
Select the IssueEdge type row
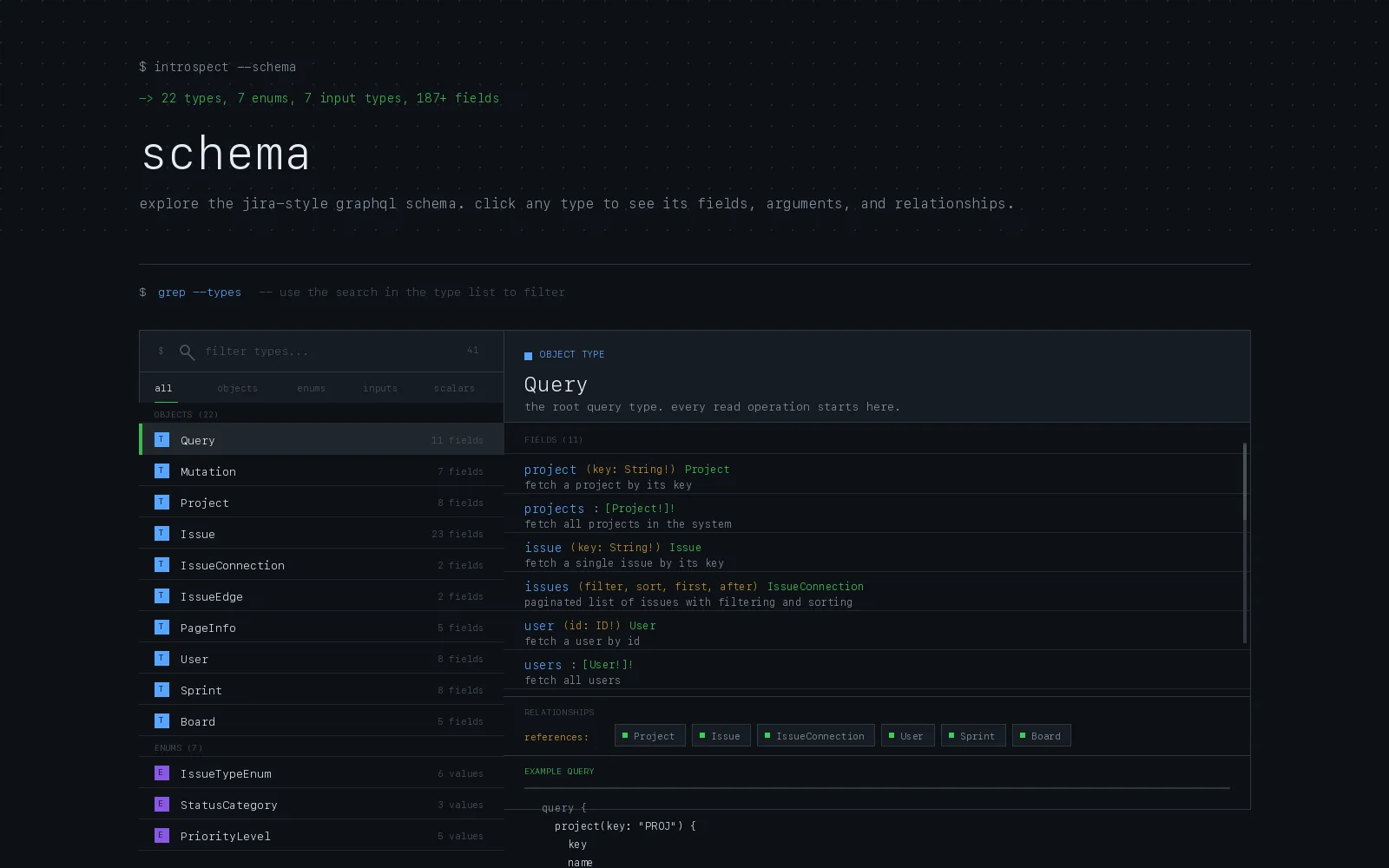(x=321, y=595)
